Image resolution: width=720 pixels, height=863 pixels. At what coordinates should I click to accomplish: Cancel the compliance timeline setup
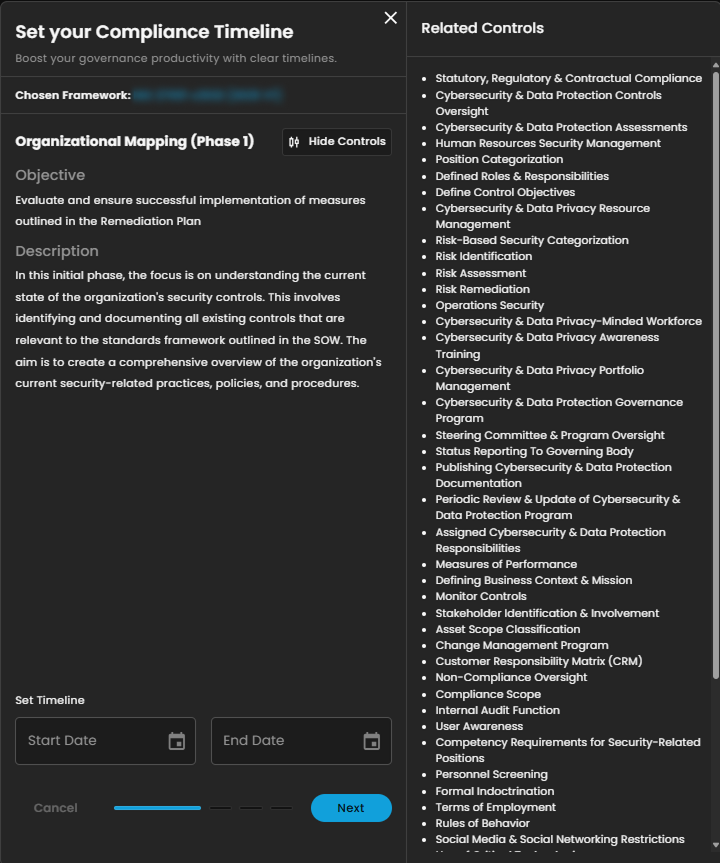click(55, 808)
